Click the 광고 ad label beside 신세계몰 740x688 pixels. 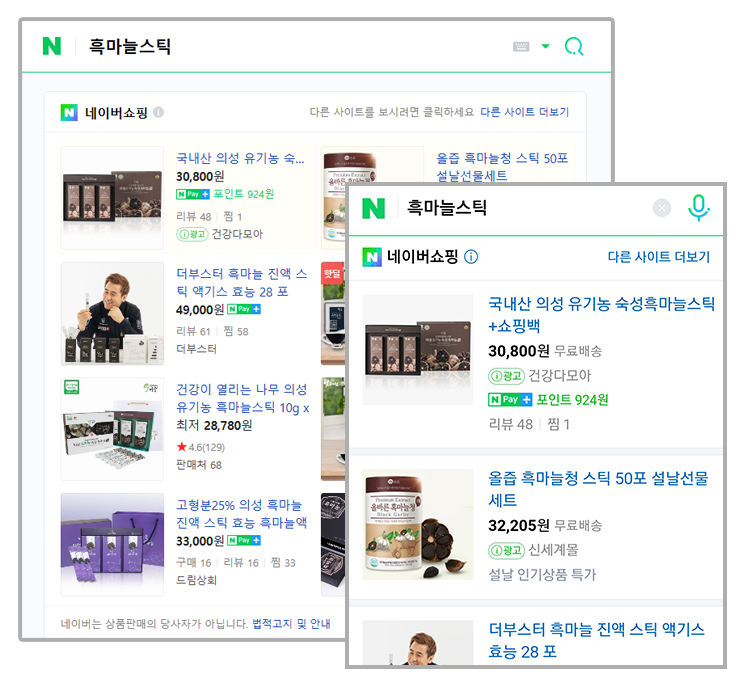click(506, 550)
